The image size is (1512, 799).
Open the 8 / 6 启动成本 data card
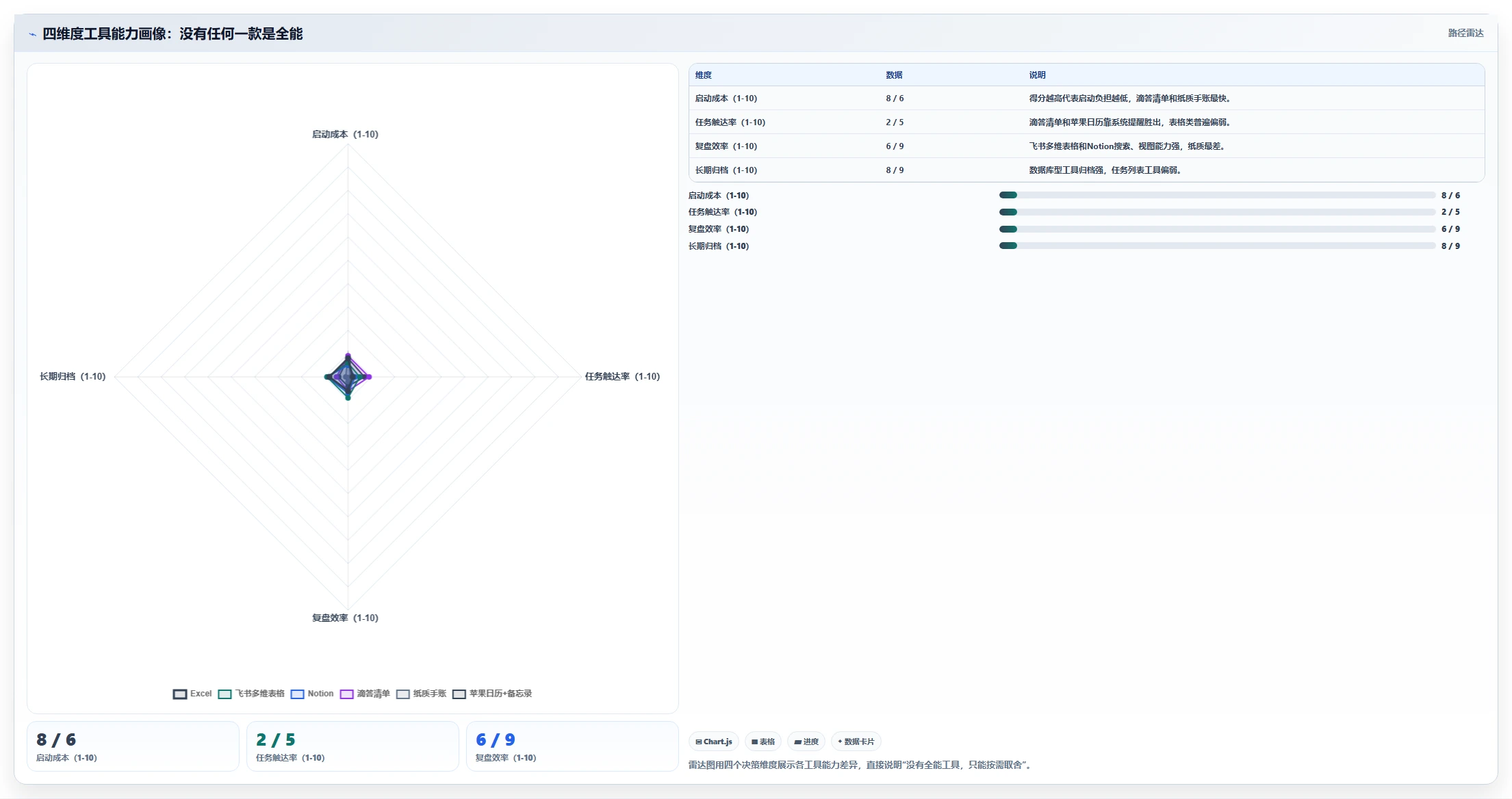[133, 746]
